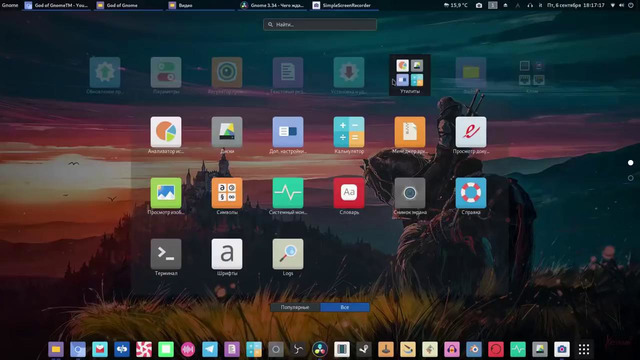Switch to the Frequent tab (Популярные)
Viewport: 640px width, 360px height.
pyautogui.click(x=295, y=307)
